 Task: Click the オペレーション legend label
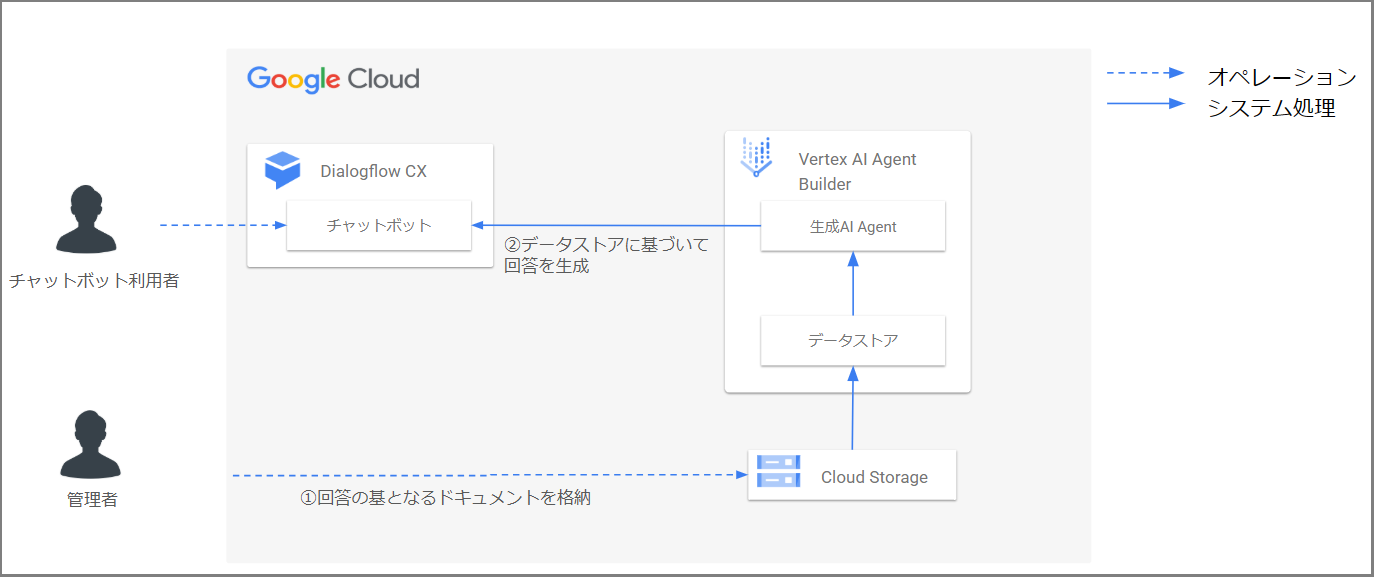[1281, 77]
